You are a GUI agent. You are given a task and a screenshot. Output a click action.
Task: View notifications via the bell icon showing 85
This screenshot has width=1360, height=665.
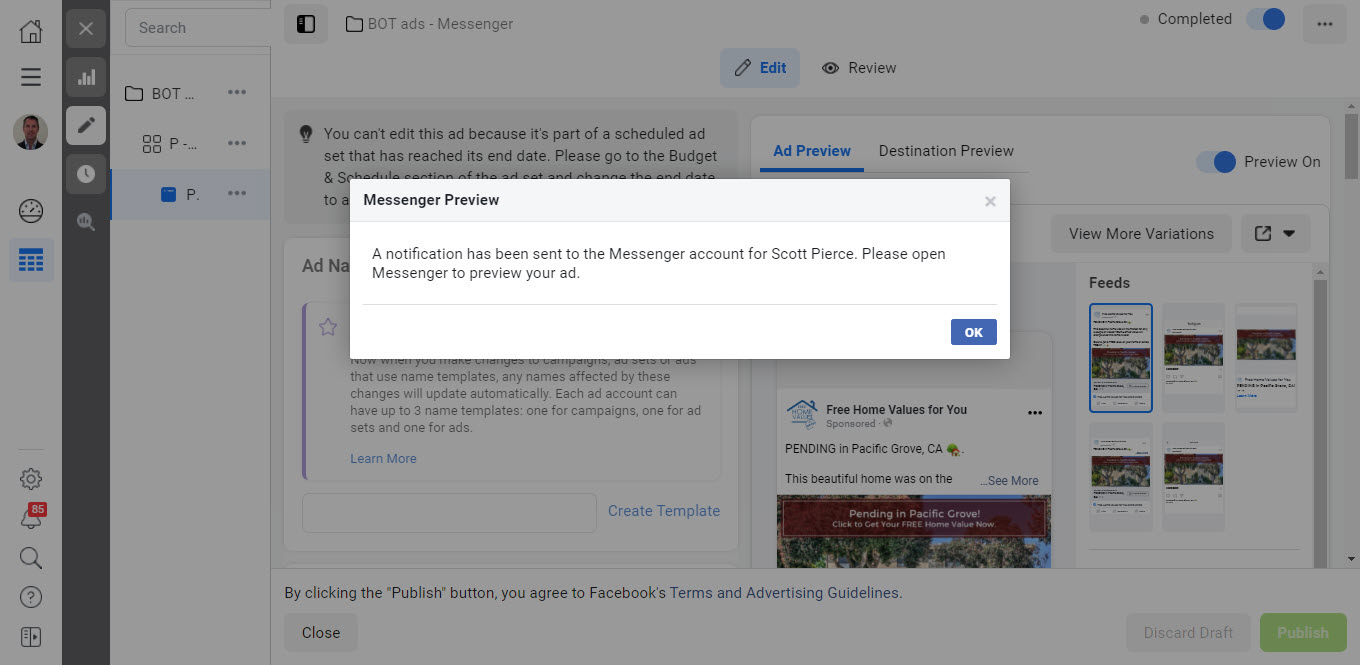pyautogui.click(x=30, y=518)
